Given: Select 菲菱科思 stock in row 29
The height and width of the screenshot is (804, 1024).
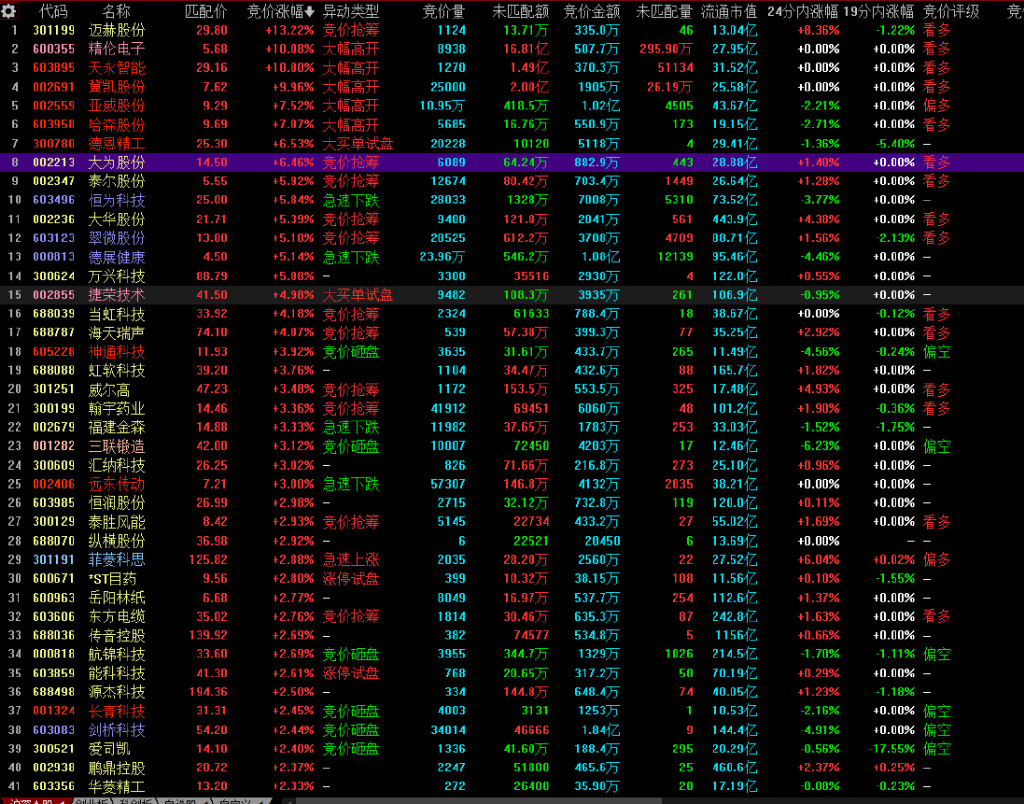Looking at the screenshot, I should click(116, 560).
